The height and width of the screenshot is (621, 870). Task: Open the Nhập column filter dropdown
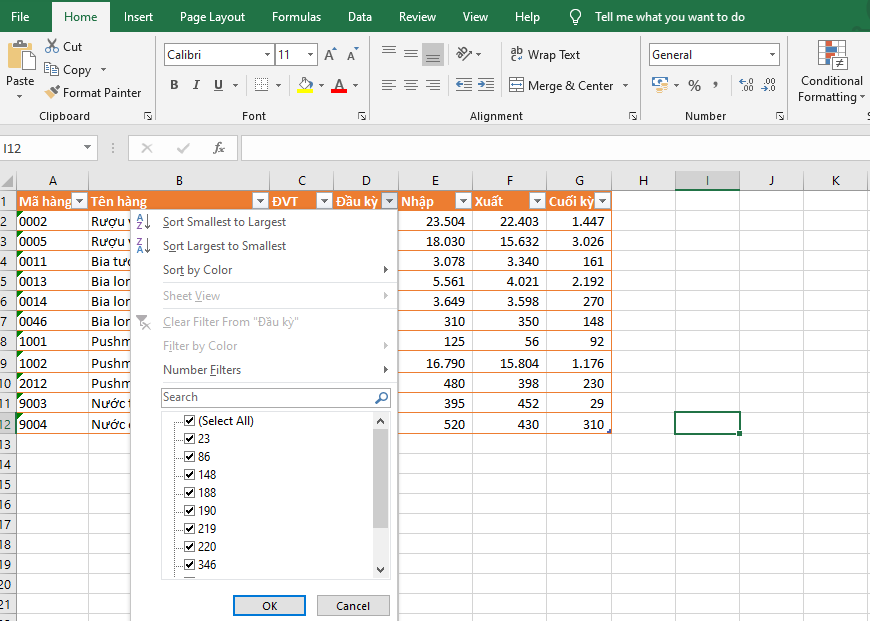coord(462,201)
